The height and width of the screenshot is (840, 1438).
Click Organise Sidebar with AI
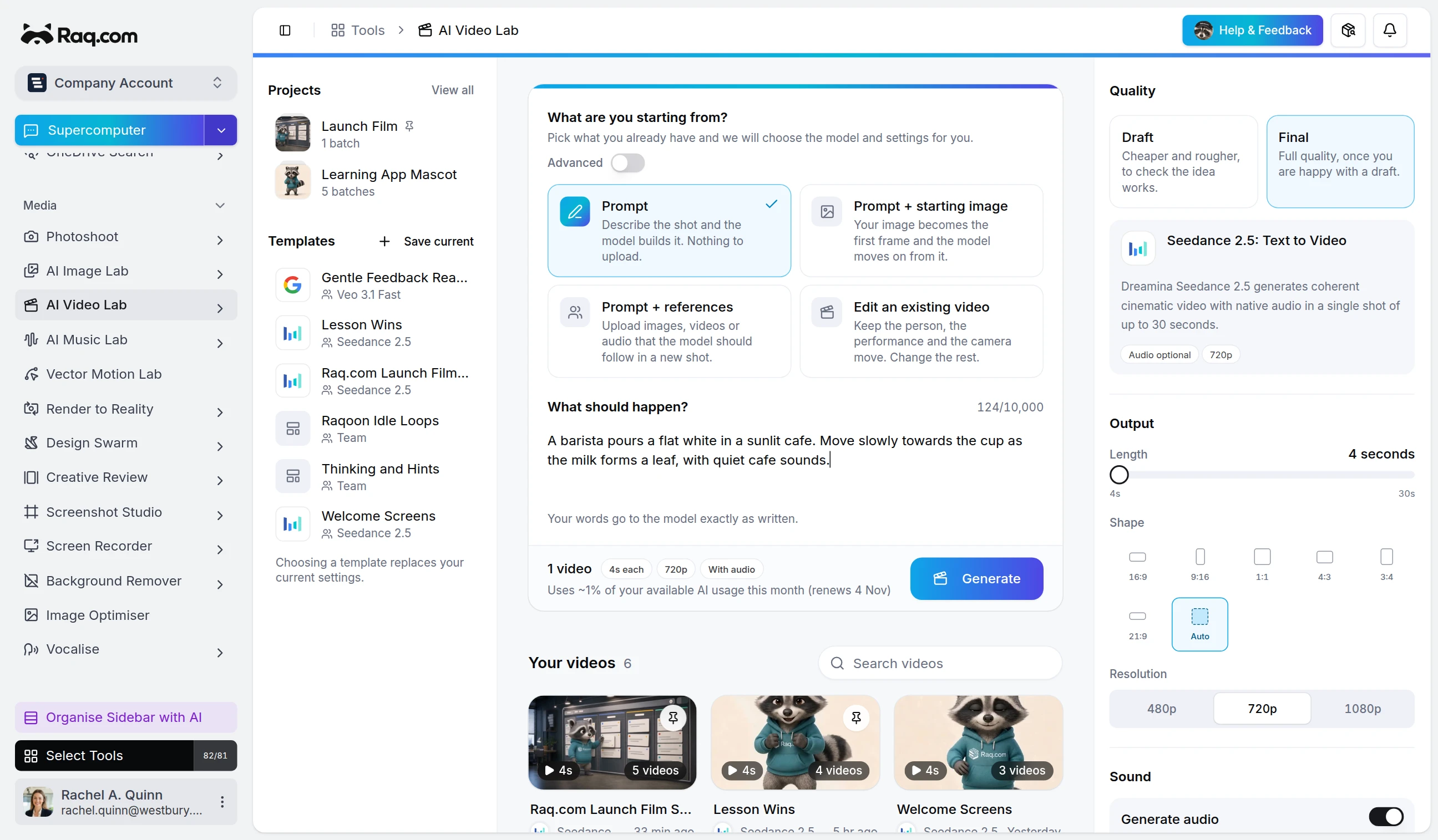[x=125, y=717]
